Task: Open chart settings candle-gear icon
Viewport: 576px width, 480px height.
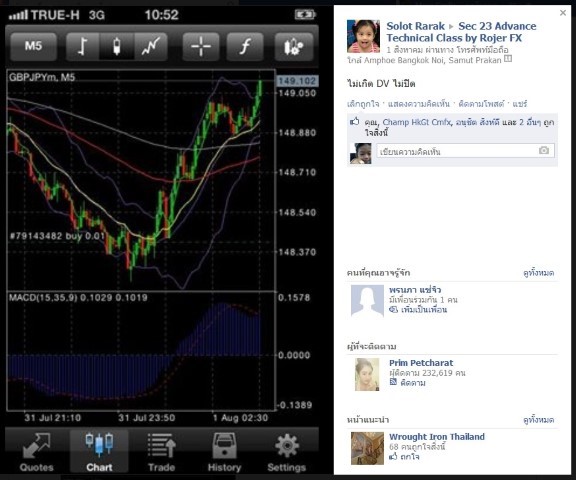Action: tap(294, 47)
